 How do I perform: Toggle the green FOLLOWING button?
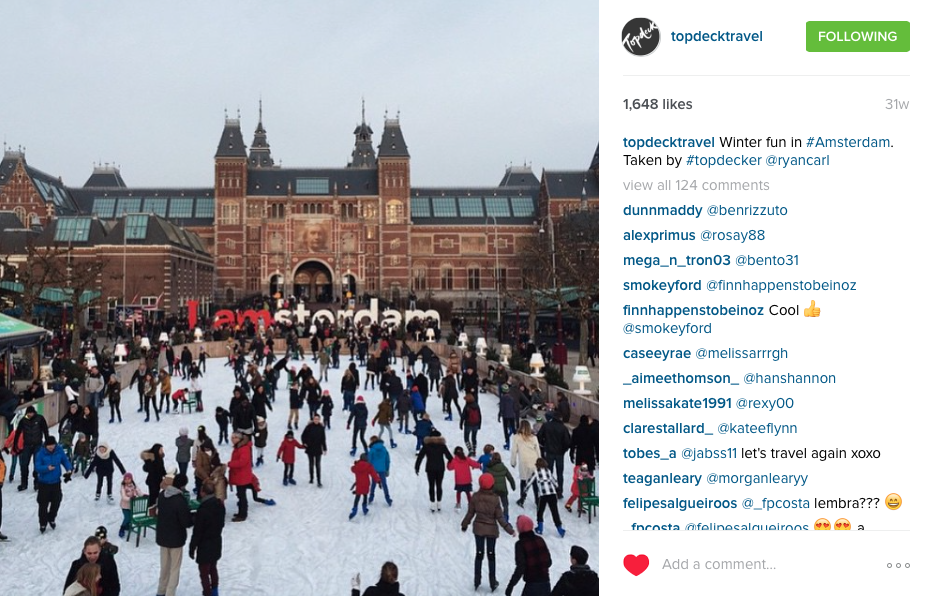[857, 36]
